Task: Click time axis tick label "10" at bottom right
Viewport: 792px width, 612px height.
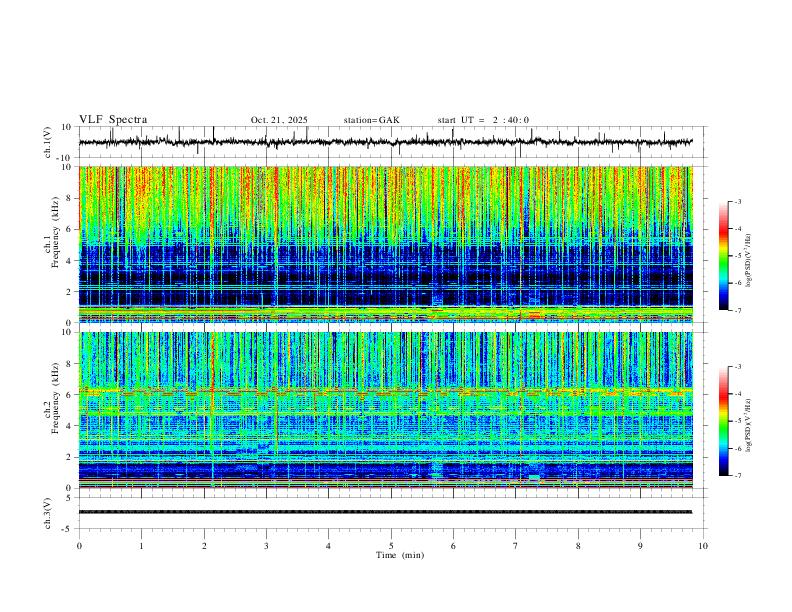Action: click(703, 546)
